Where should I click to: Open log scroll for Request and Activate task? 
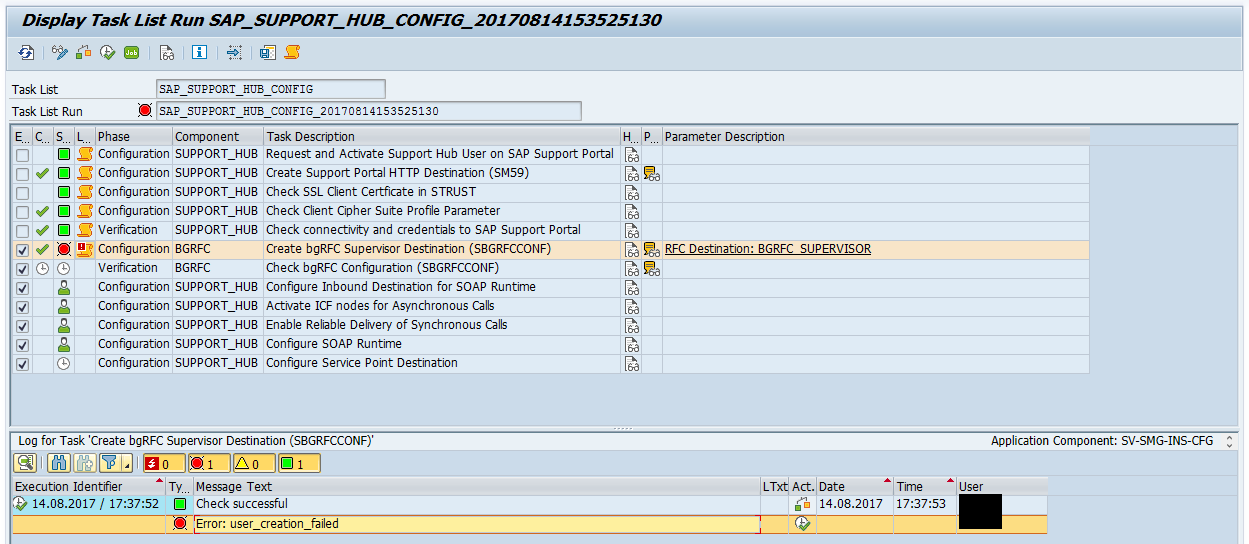(x=85, y=154)
